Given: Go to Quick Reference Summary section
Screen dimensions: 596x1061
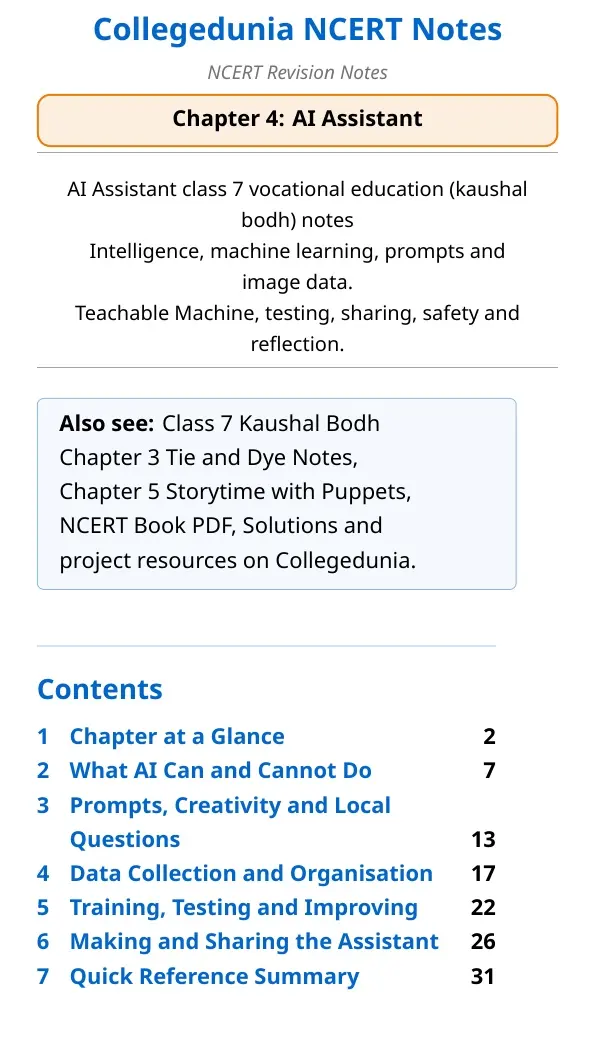Looking at the screenshot, I should pos(214,976).
